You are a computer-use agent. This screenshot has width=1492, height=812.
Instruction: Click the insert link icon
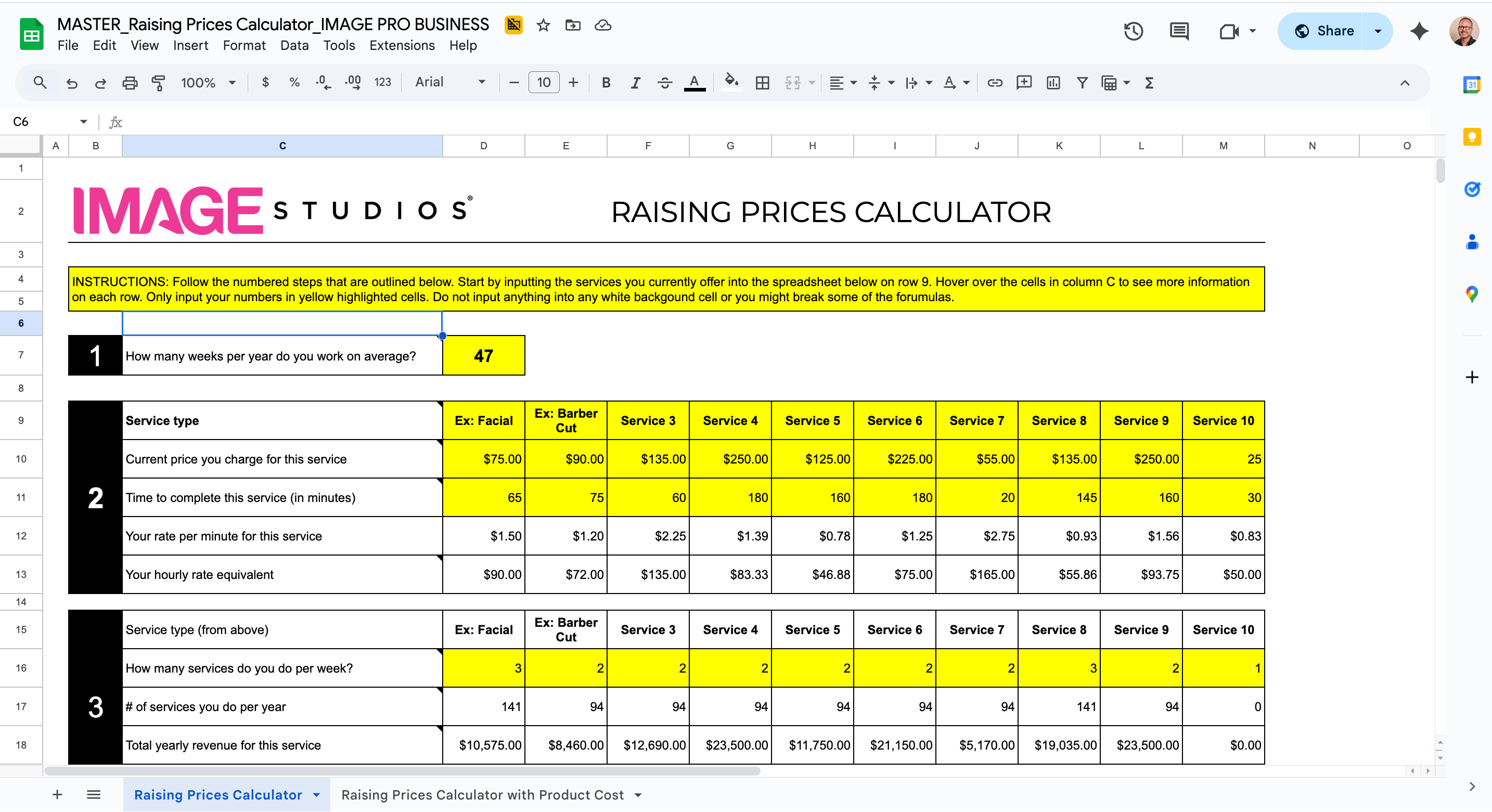click(995, 83)
